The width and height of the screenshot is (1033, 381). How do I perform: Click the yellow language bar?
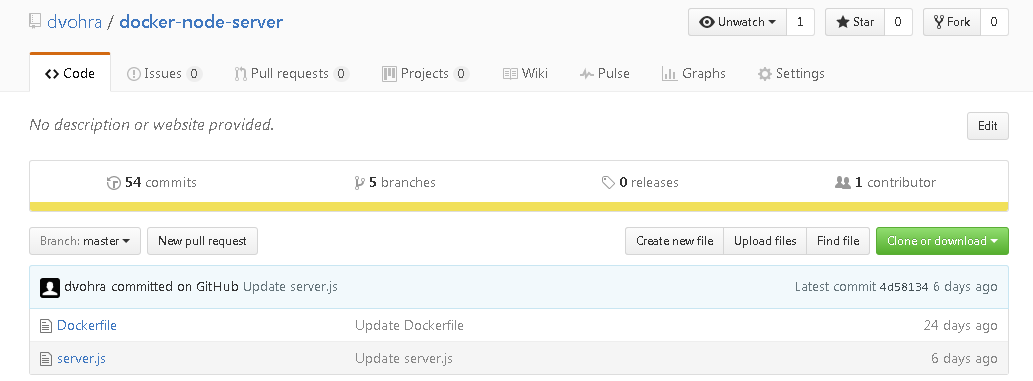(519, 207)
